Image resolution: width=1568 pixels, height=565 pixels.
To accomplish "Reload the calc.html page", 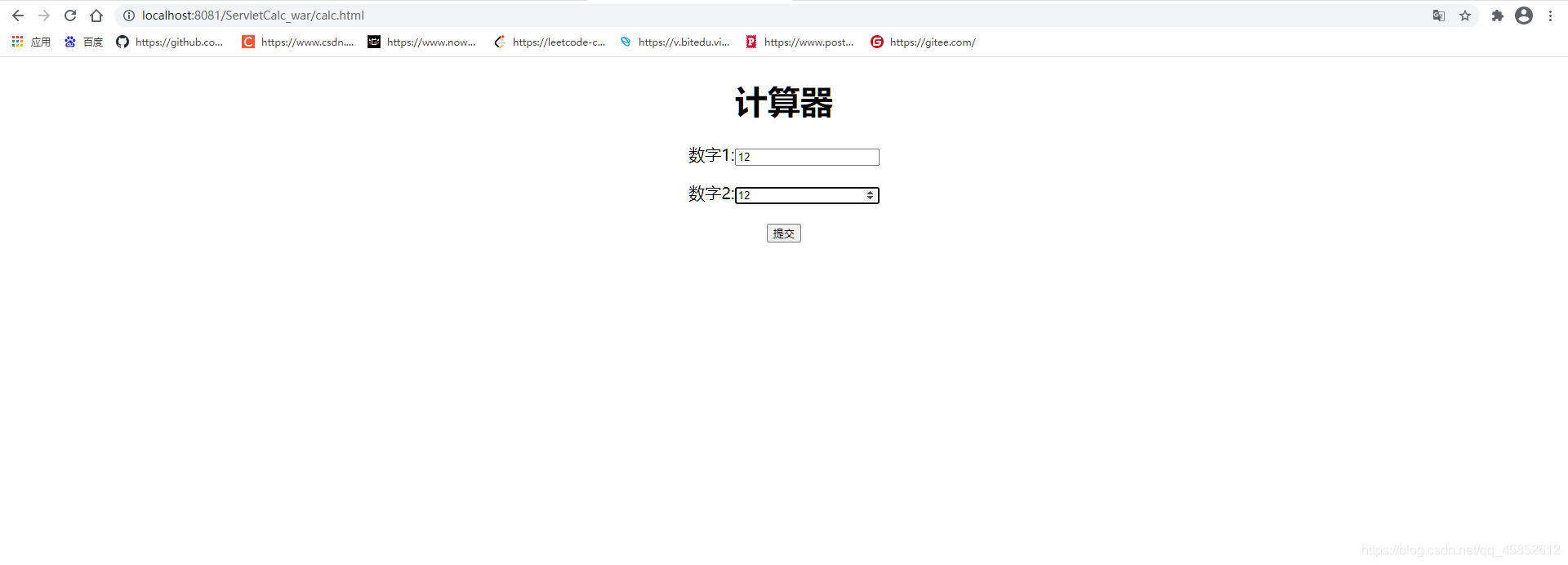I will [x=70, y=16].
